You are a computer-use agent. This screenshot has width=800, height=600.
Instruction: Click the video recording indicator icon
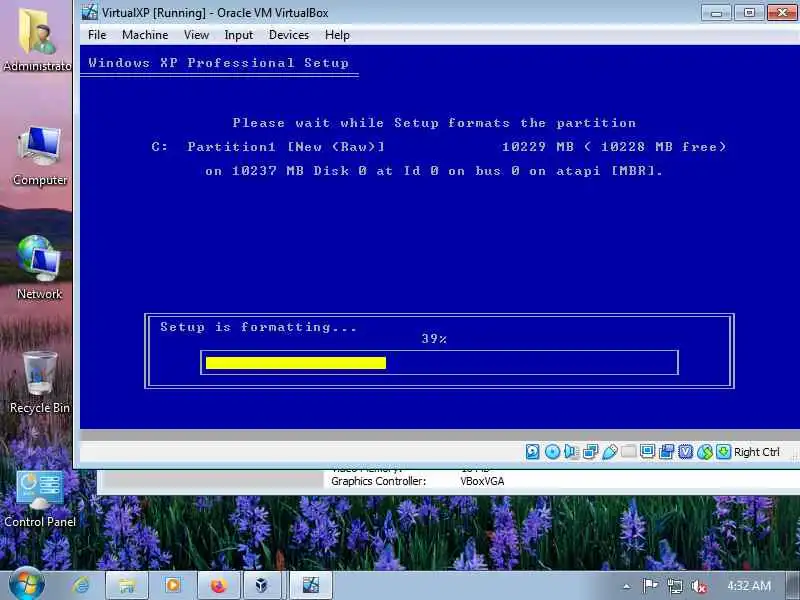666,452
